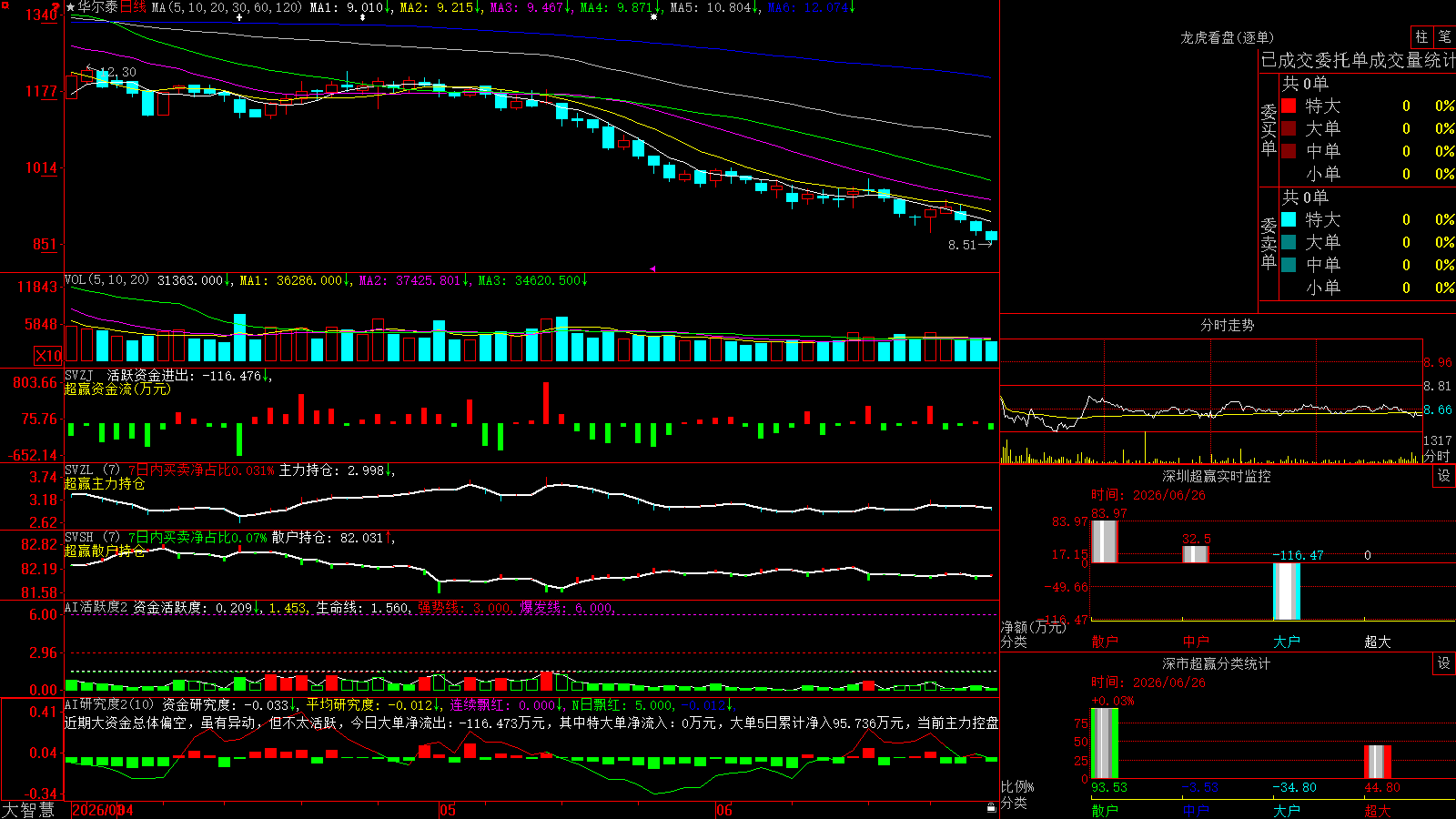The height and width of the screenshot is (819, 1456).
Task: Click the 93.53 value under 散户 ratio bar
Action: [x=1108, y=787]
